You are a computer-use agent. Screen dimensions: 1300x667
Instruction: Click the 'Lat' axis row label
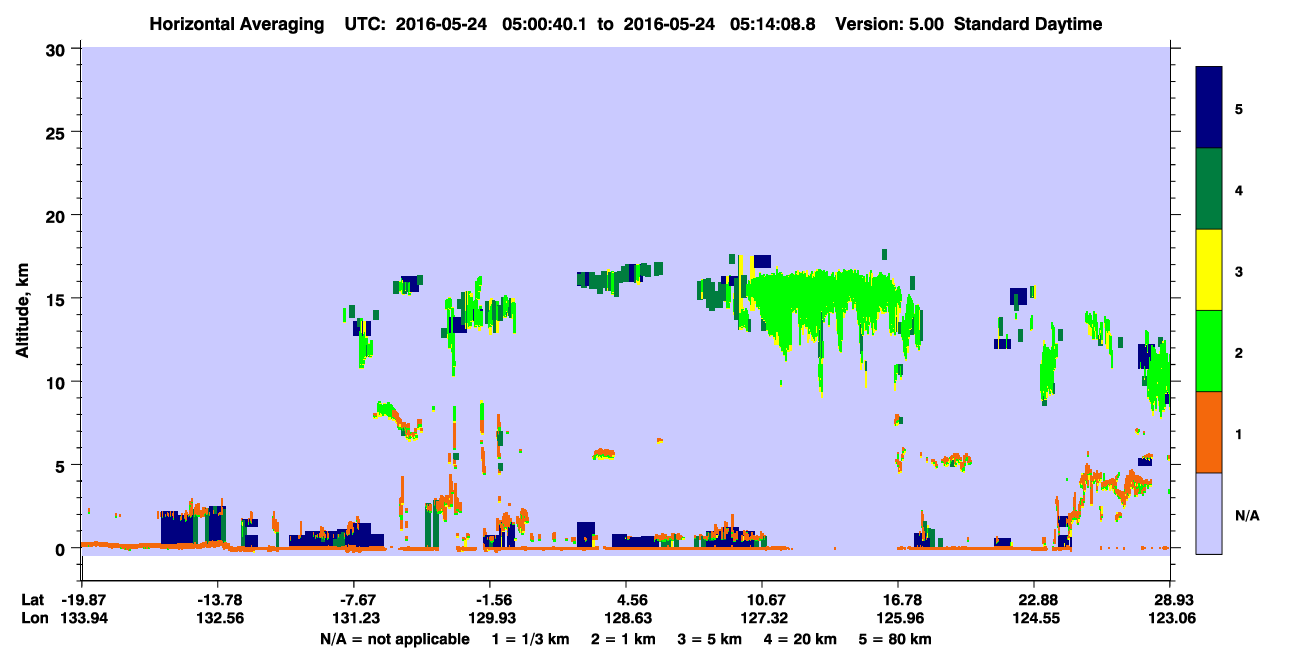(32, 600)
